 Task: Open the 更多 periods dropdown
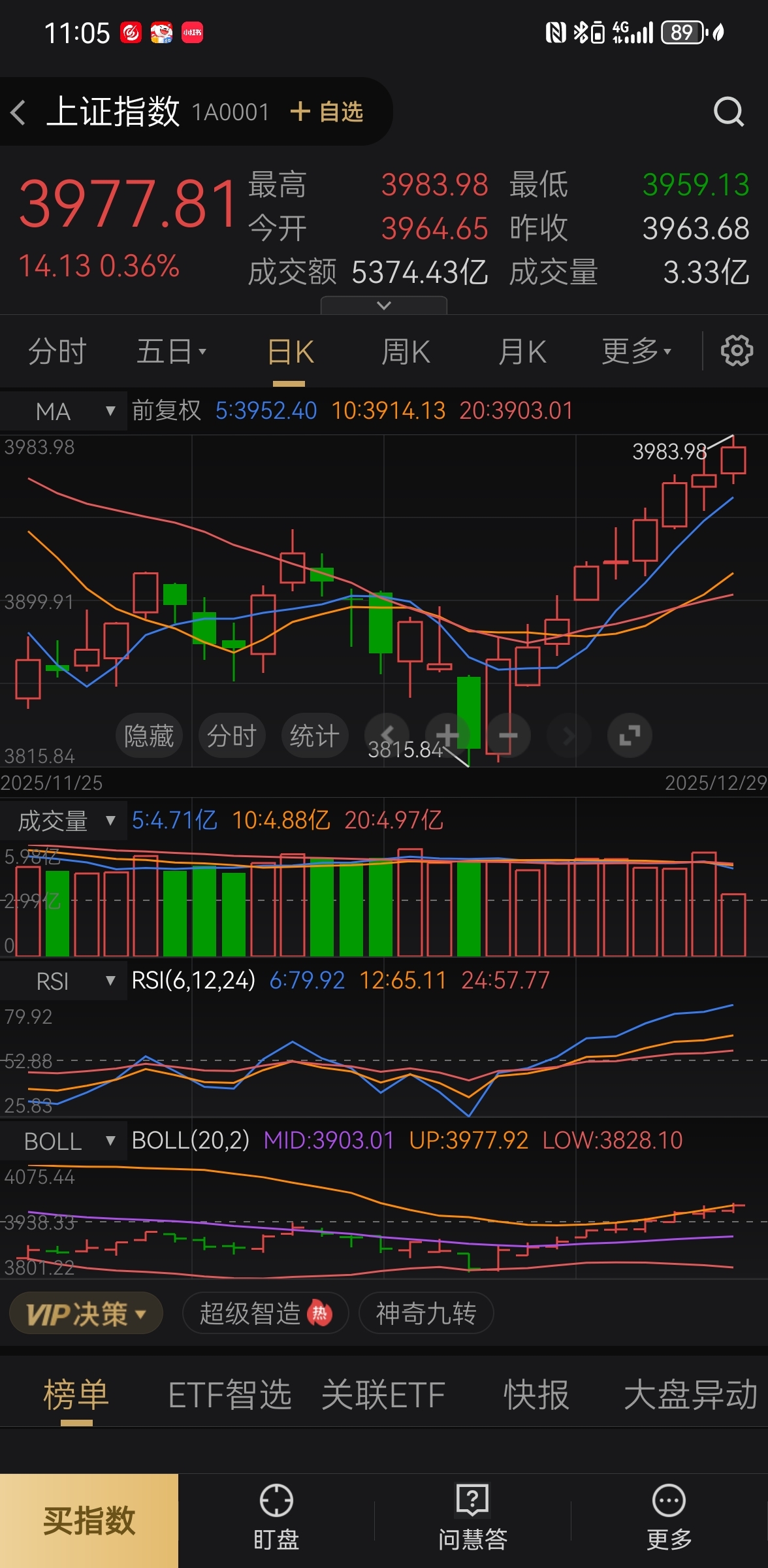click(636, 351)
